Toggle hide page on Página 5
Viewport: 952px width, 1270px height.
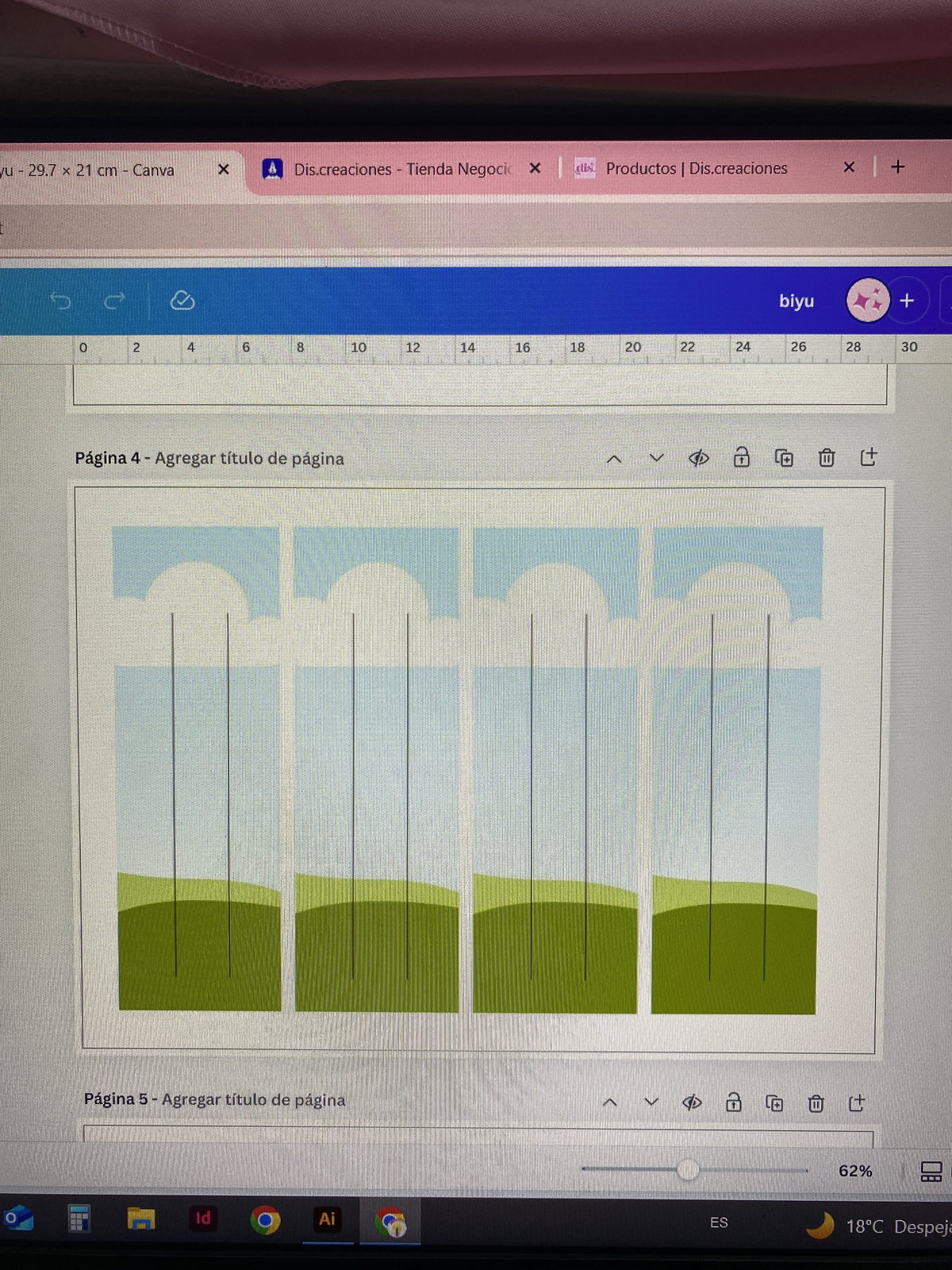[x=692, y=1103]
